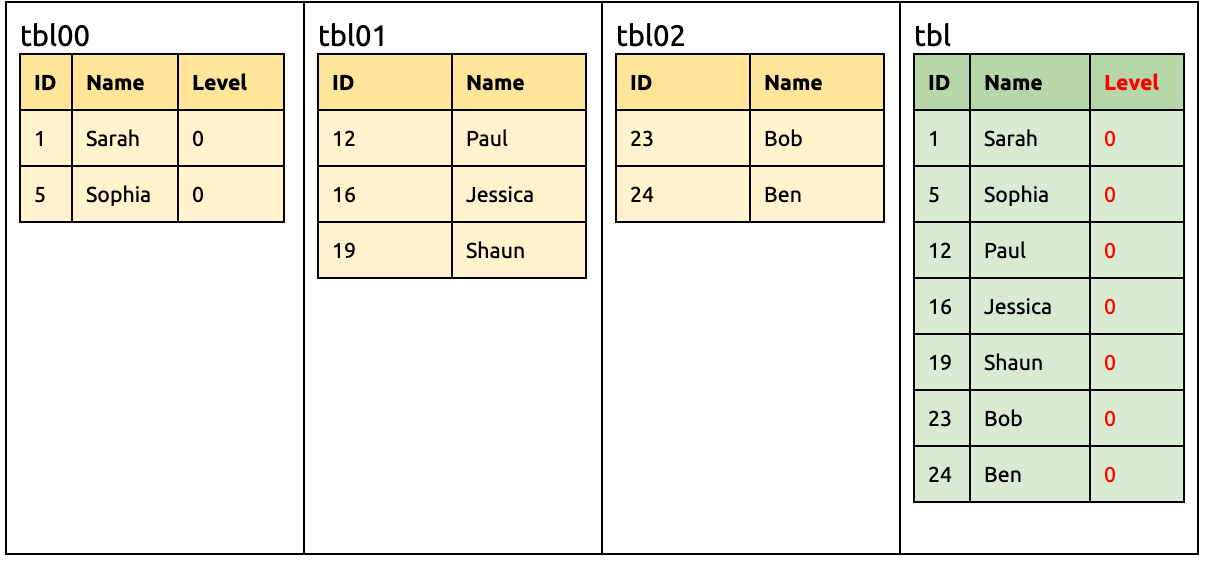Click the Shaun cell in tbl01
The image size is (1210, 564).
[x=495, y=251]
